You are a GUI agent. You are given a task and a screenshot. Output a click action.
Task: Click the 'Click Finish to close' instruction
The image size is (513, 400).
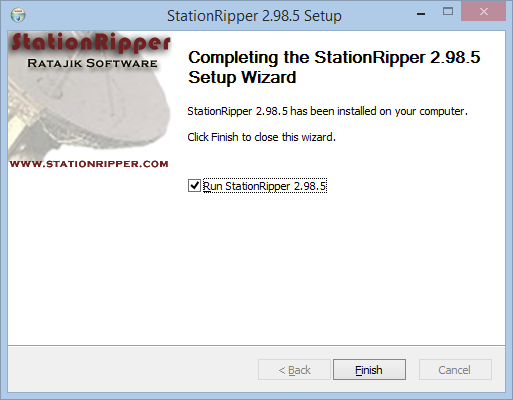261,137
